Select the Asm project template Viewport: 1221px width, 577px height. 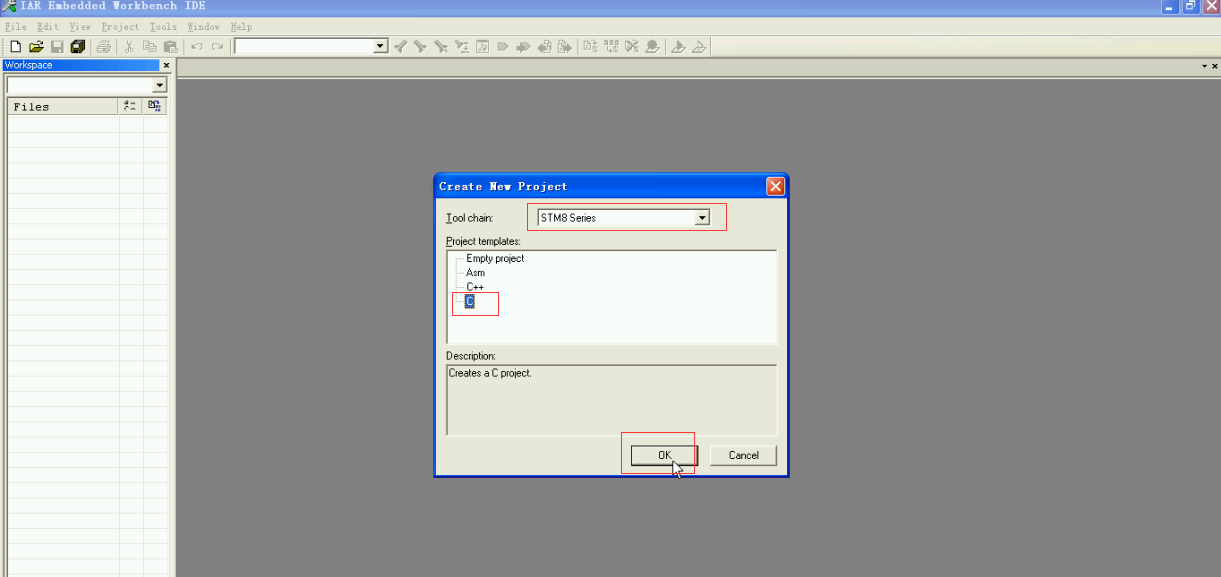click(475, 272)
